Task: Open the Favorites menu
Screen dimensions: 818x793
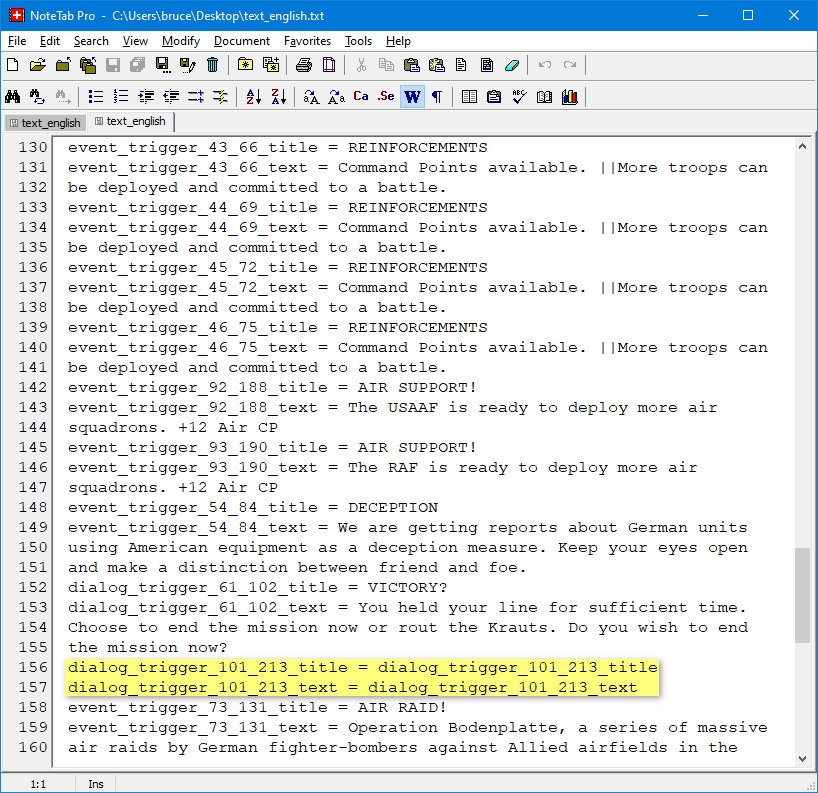Action: click(307, 41)
